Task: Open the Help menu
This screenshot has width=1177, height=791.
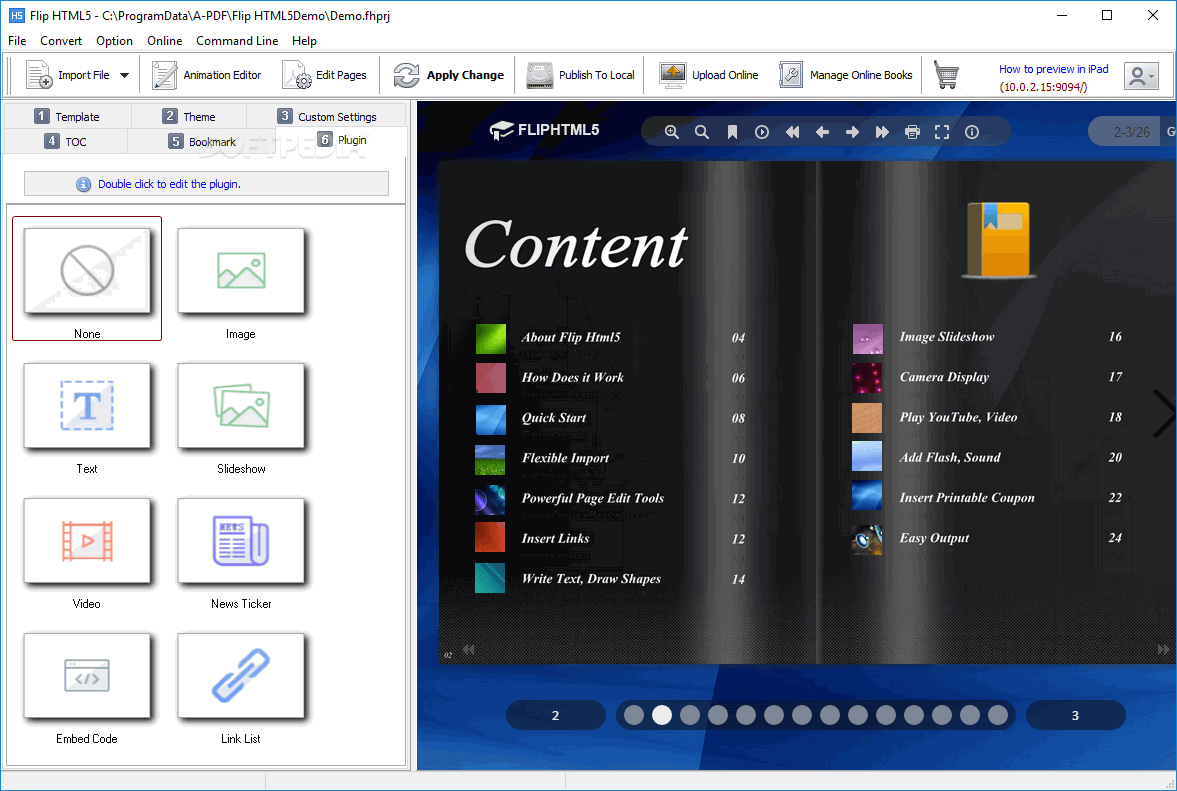Action: [304, 41]
